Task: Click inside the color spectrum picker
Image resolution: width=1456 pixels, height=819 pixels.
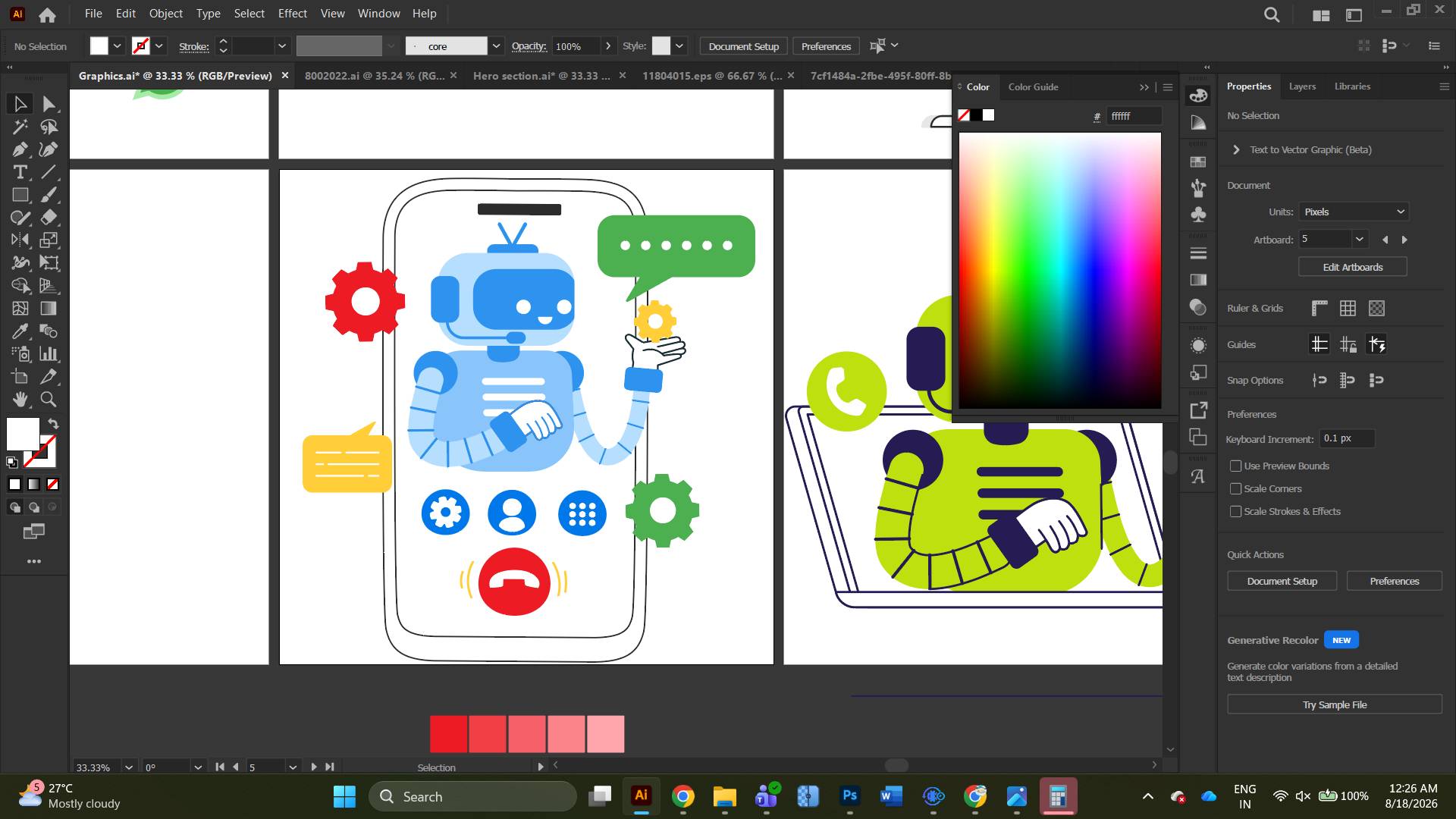Action: point(1060,271)
